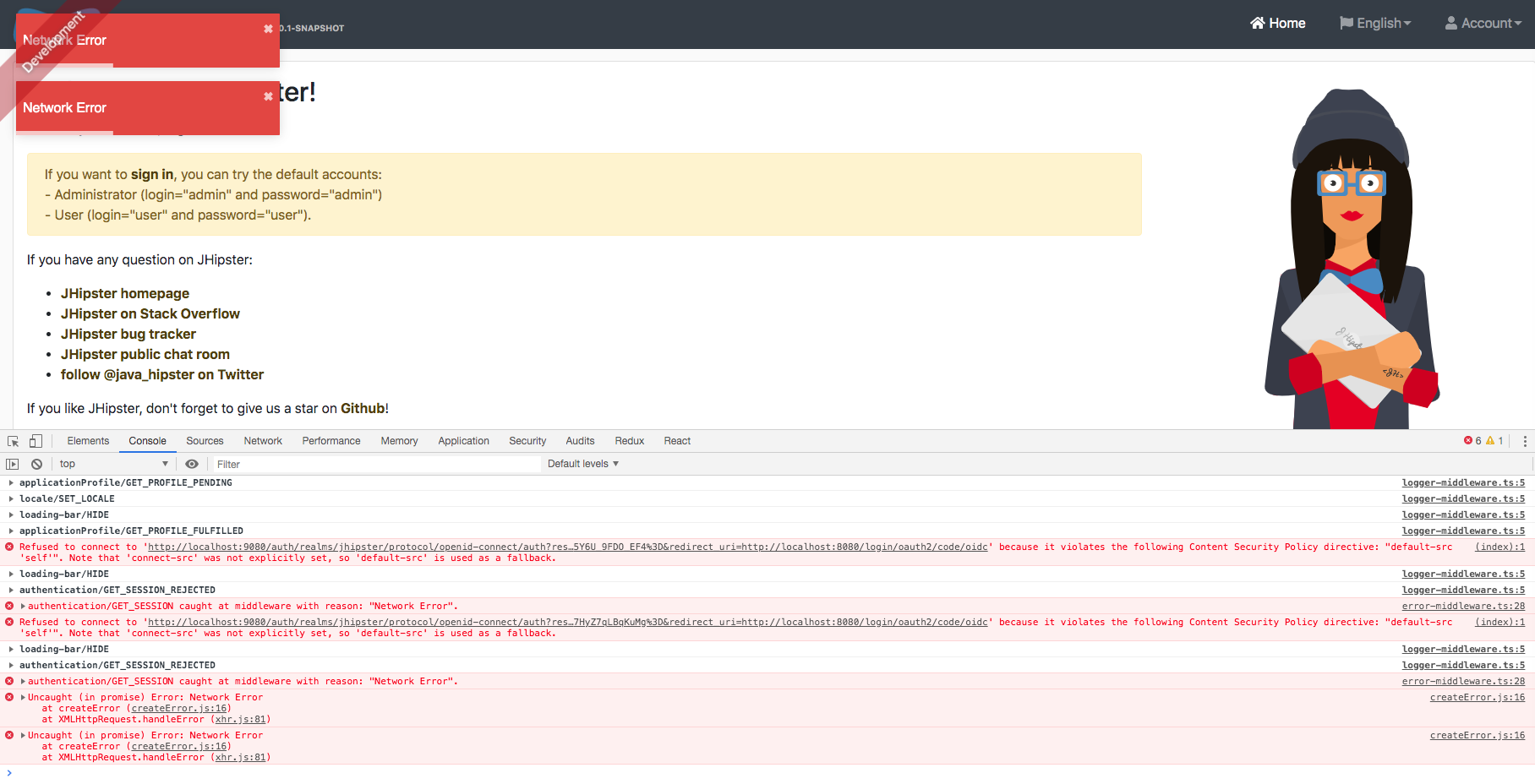Dismiss the top Network Error notification
Image resolution: width=1535 pixels, height=784 pixels.
tap(269, 28)
